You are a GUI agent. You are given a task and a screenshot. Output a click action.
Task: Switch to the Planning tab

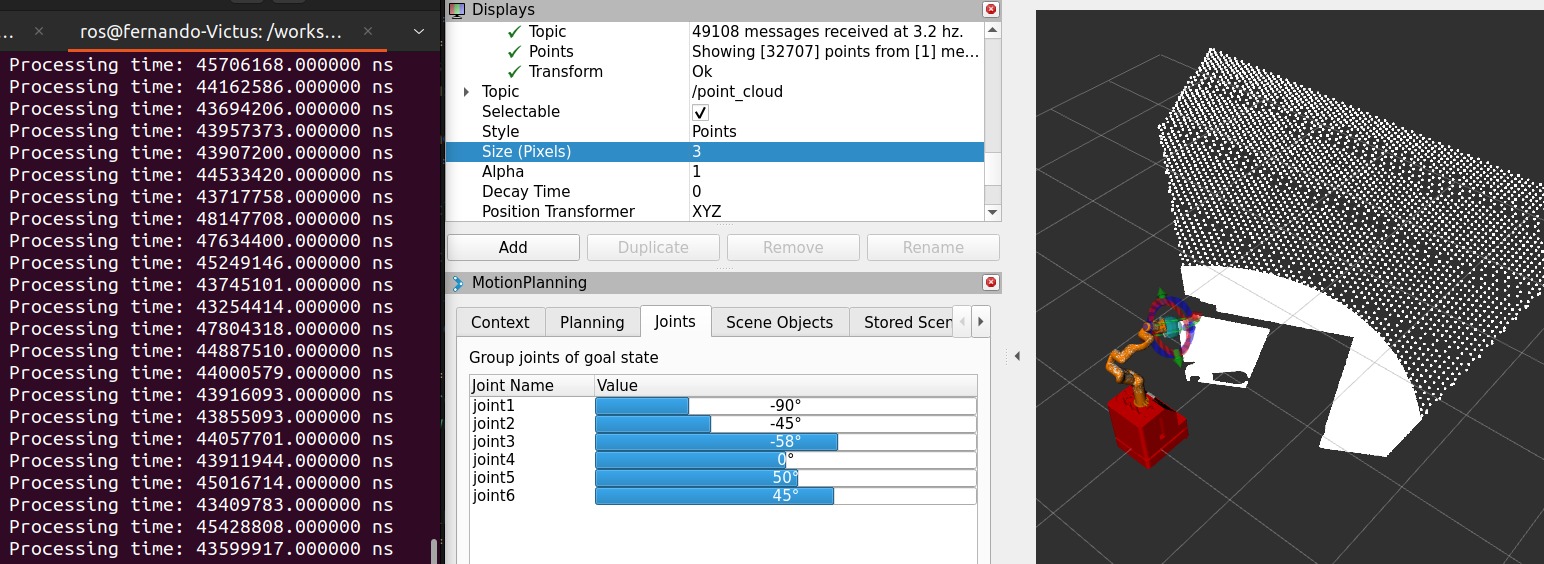click(592, 322)
